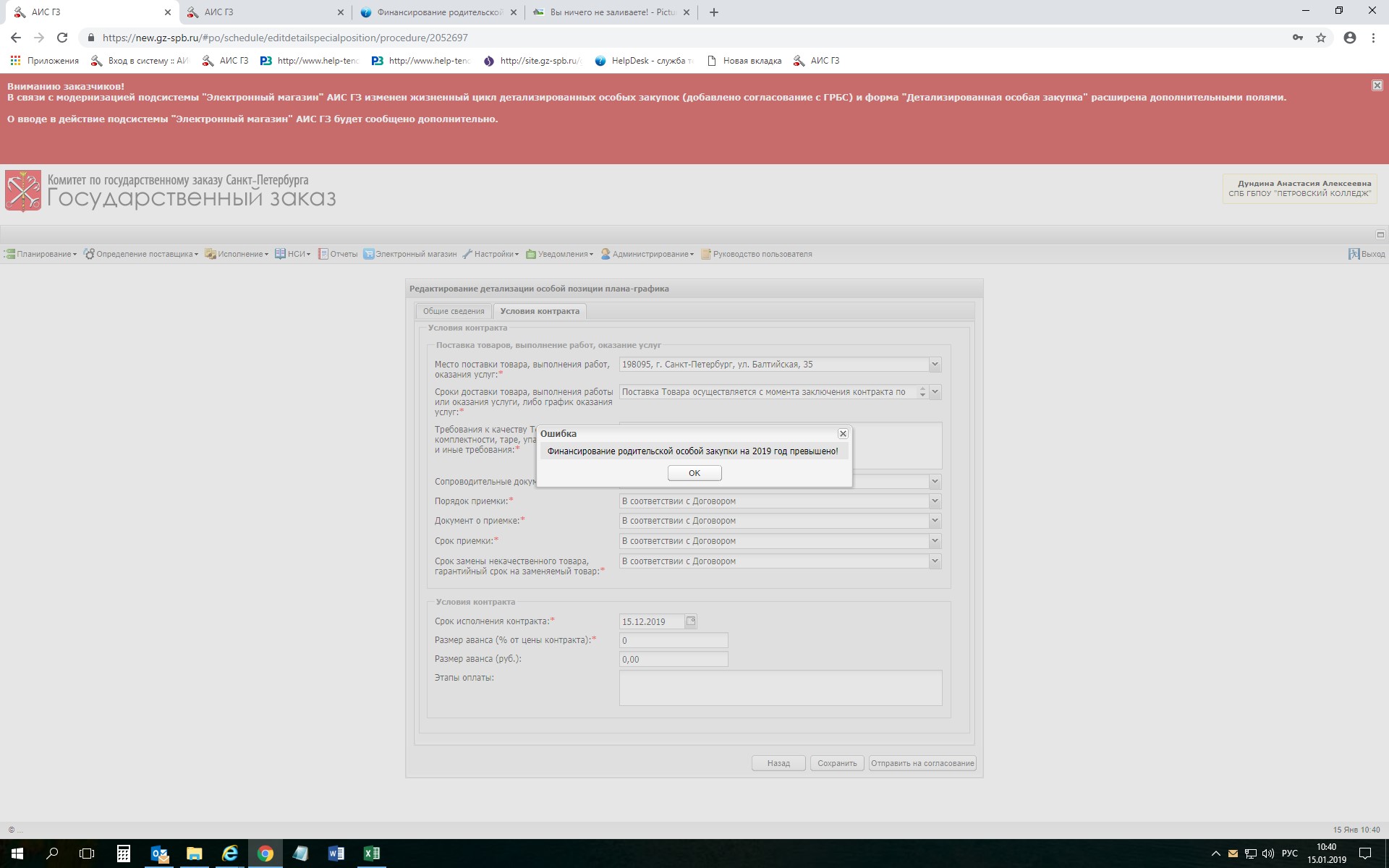Screen dimensions: 1389x868
Task: Dismiss the red attention banner
Action: (x=1377, y=85)
